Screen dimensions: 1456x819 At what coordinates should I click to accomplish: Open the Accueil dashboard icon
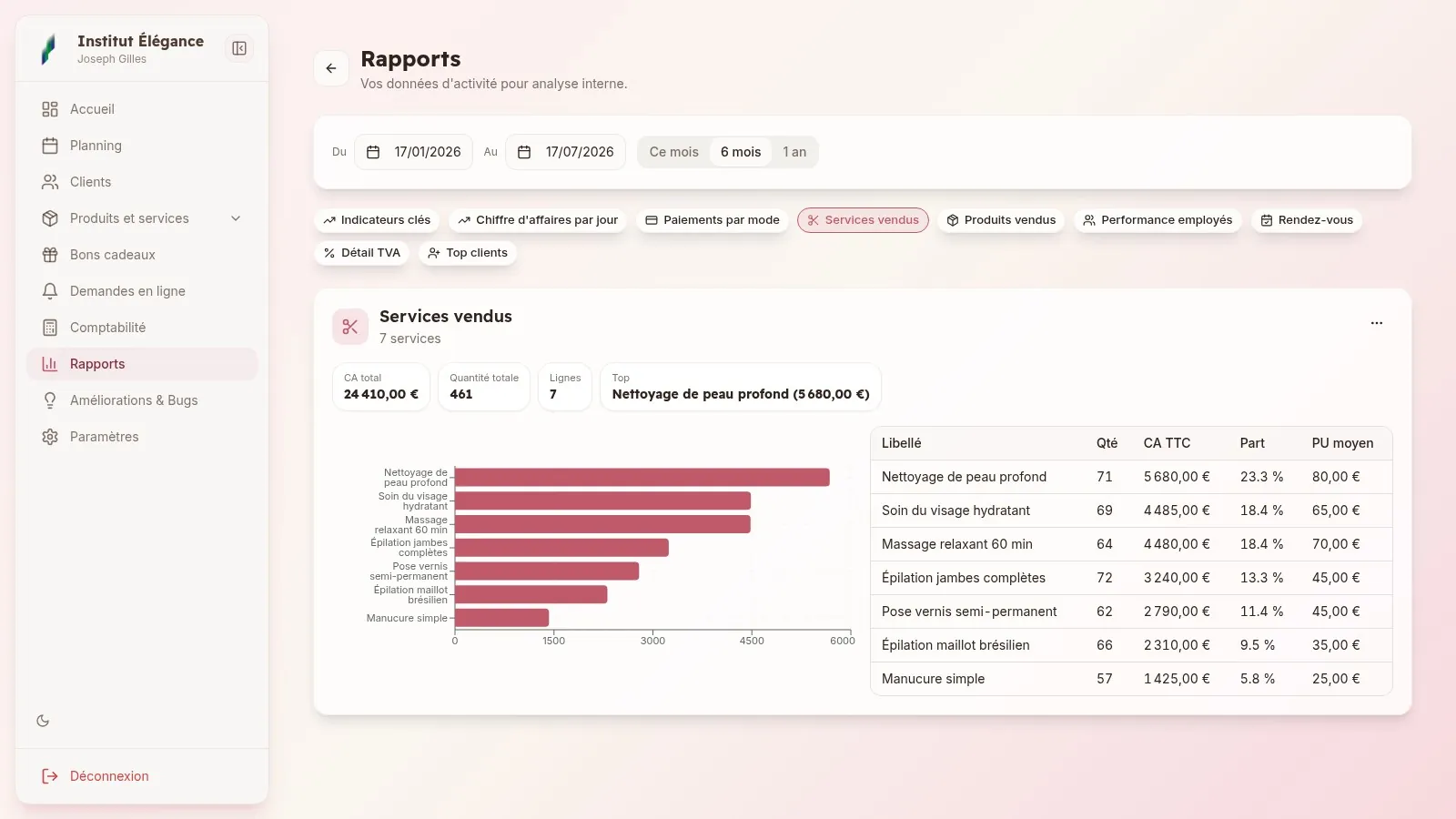pyautogui.click(x=50, y=109)
